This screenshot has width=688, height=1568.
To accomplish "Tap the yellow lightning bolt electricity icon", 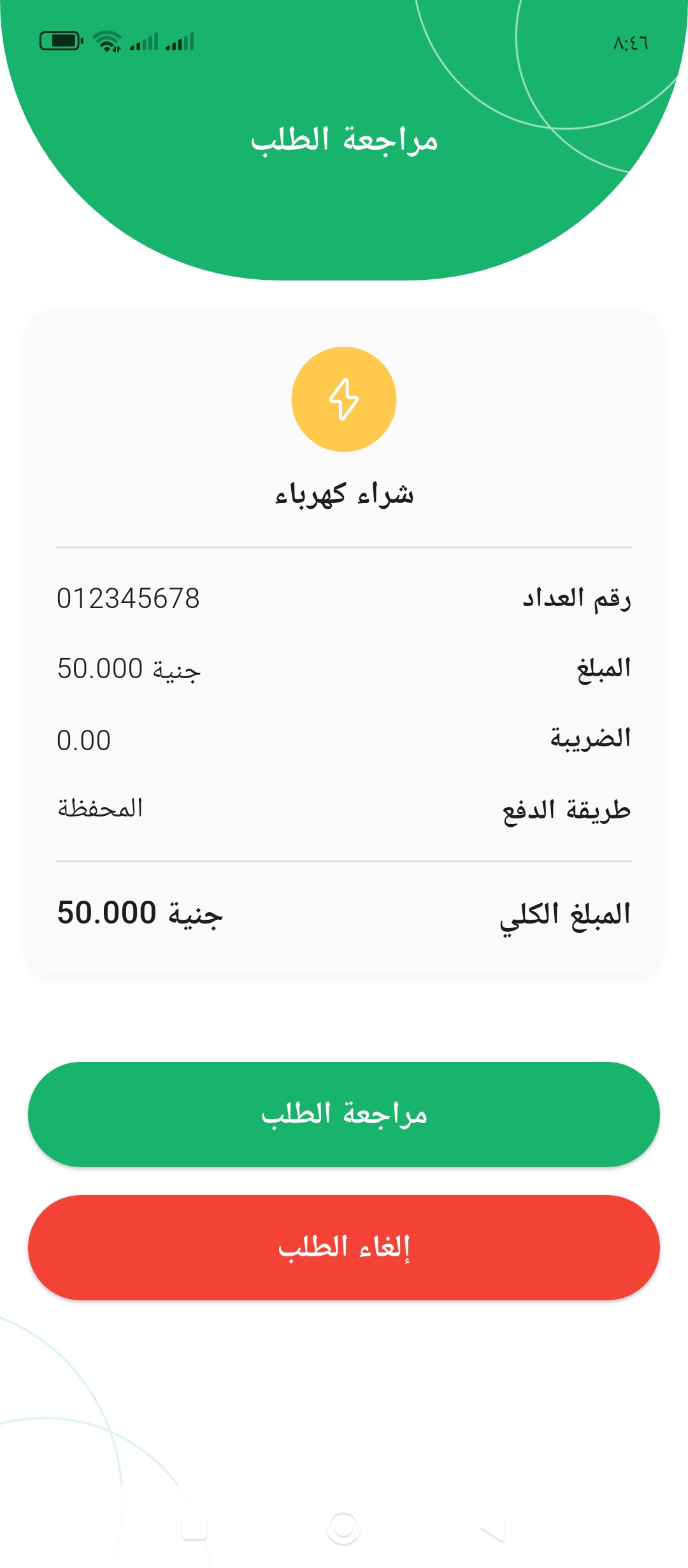I will [344, 400].
